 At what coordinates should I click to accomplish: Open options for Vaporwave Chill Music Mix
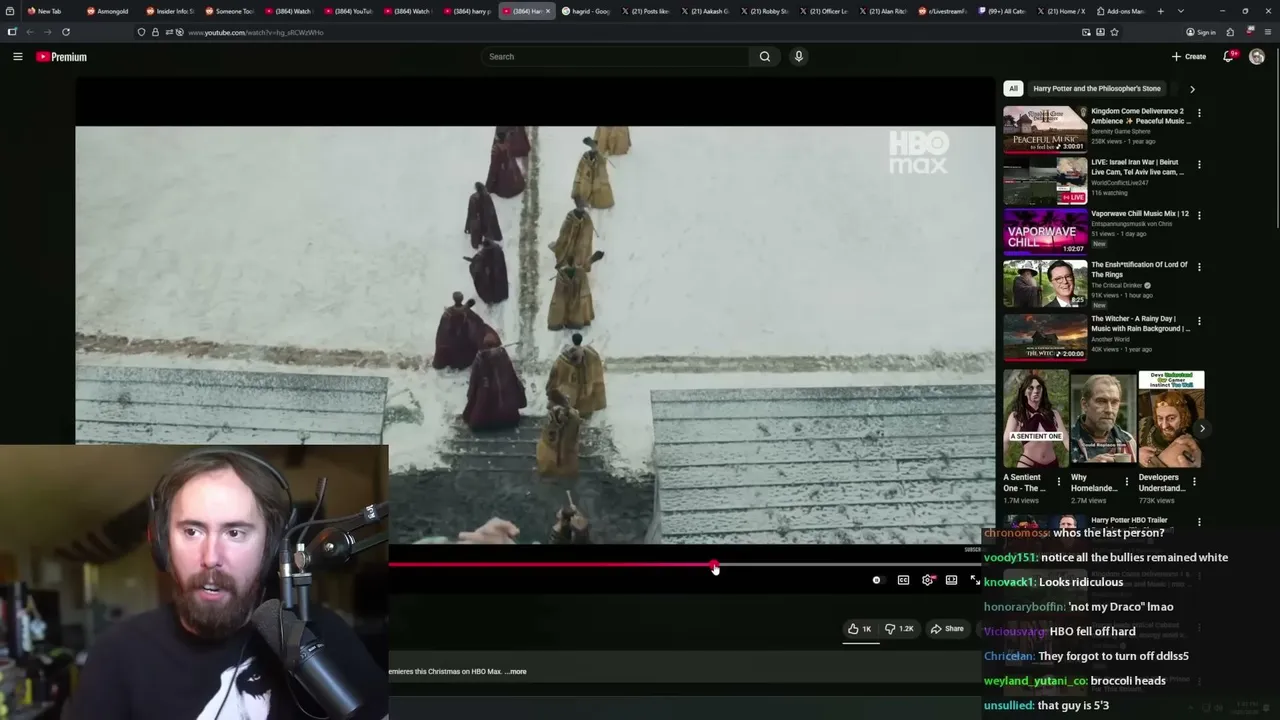point(1199,215)
